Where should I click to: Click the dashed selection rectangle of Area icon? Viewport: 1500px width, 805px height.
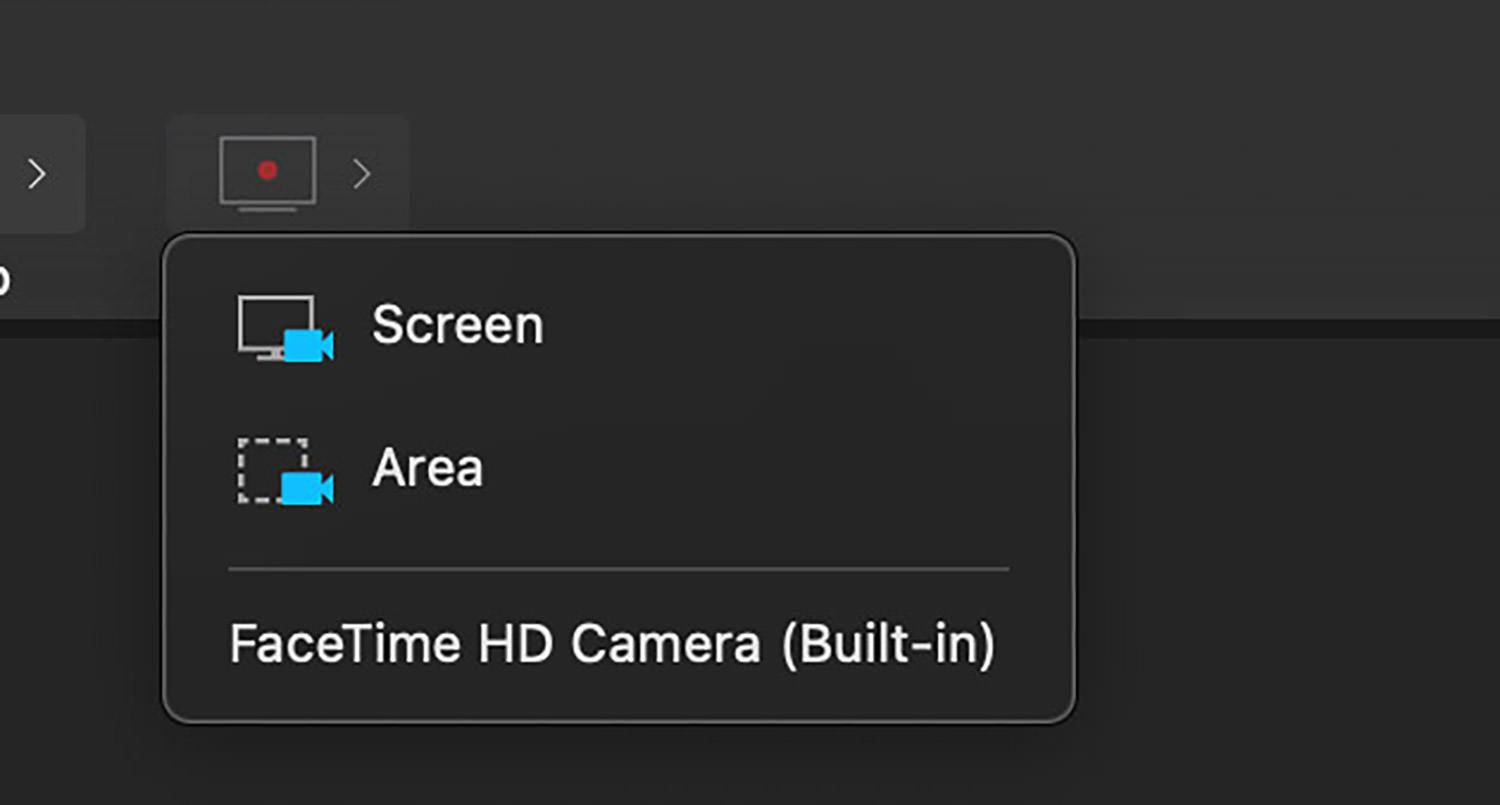click(272, 470)
